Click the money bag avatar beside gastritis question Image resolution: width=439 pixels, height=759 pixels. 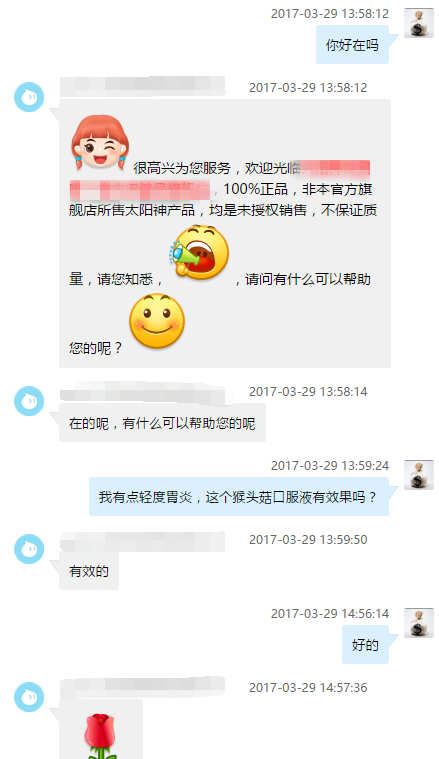[419, 475]
